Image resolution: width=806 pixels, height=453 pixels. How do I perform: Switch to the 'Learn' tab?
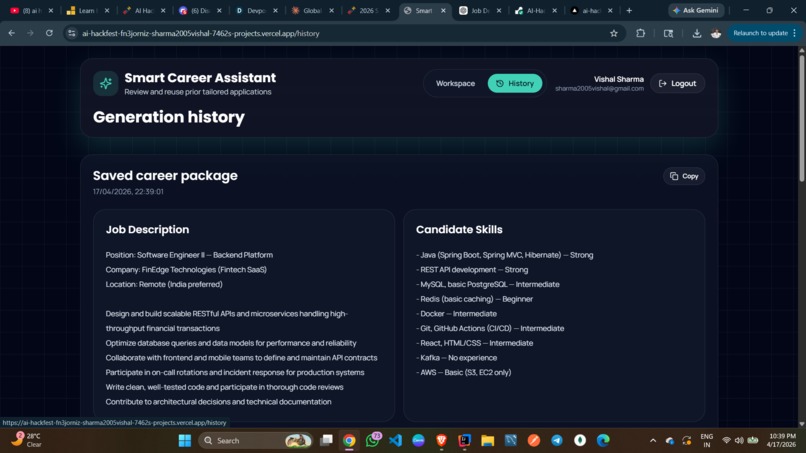pyautogui.click(x=87, y=10)
